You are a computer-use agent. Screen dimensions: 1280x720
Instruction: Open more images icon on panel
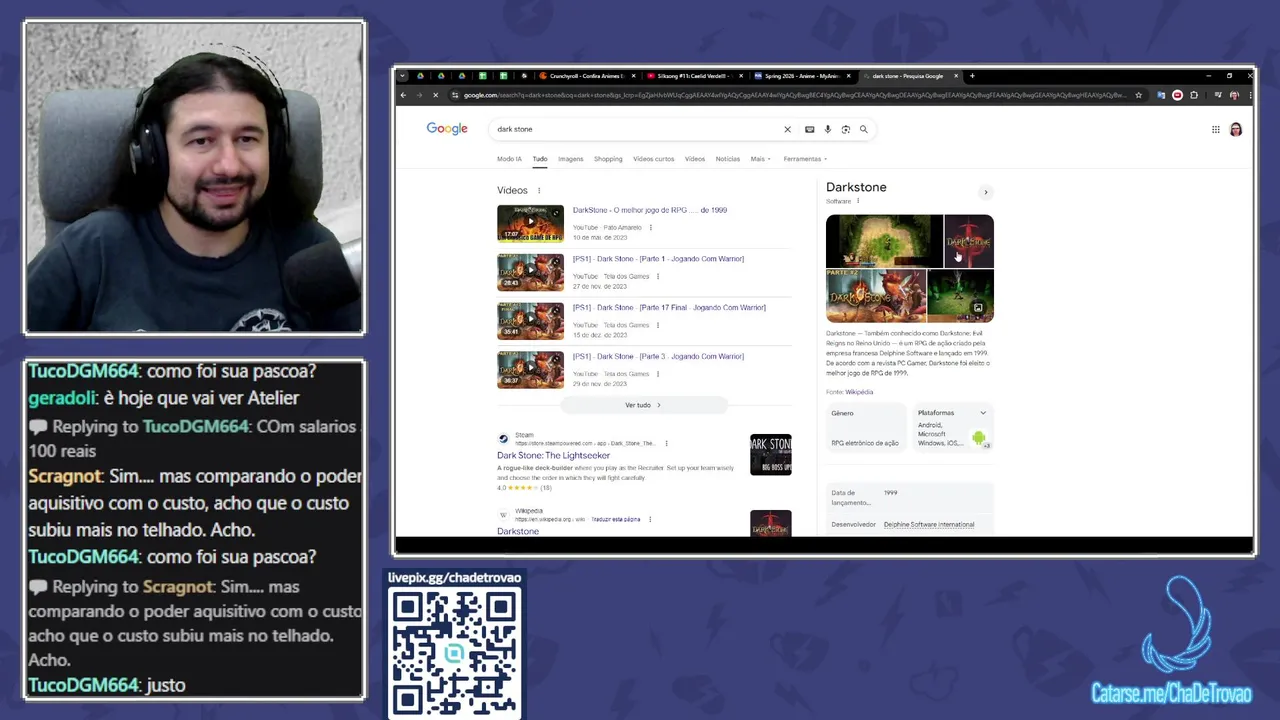pyautogui.click(x=978, y=308)
